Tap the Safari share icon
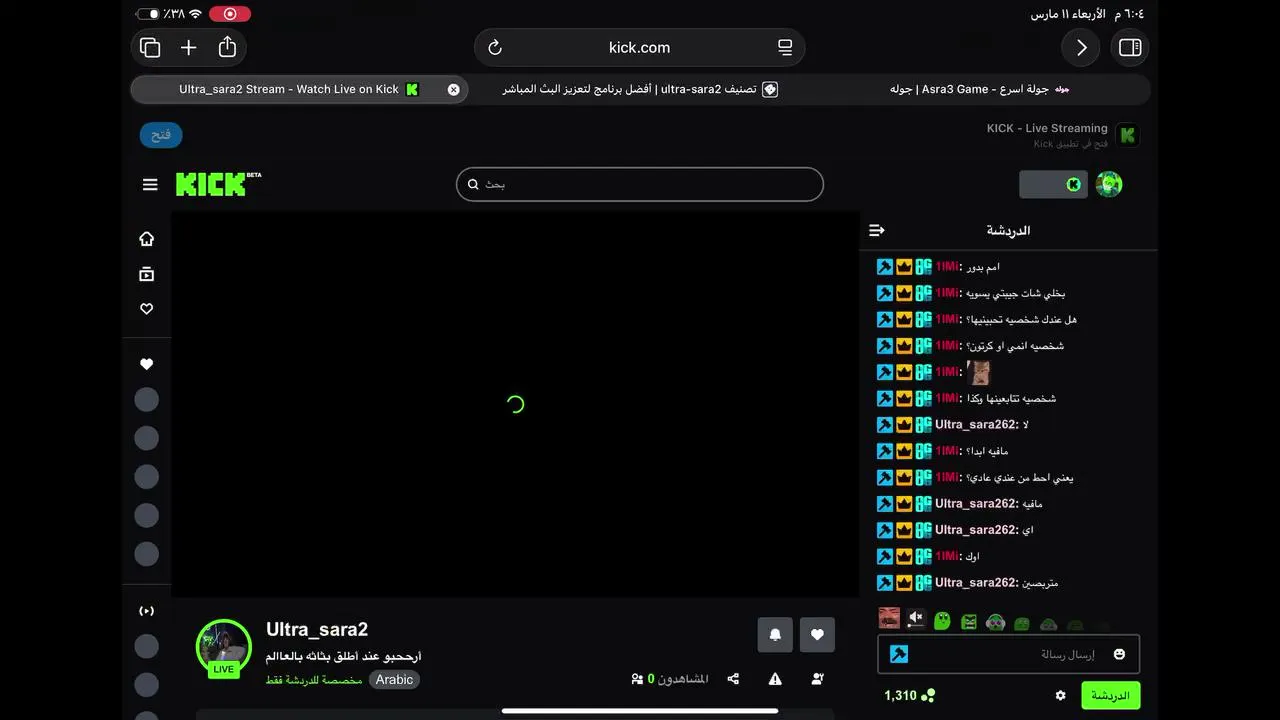 pos(227,47)
